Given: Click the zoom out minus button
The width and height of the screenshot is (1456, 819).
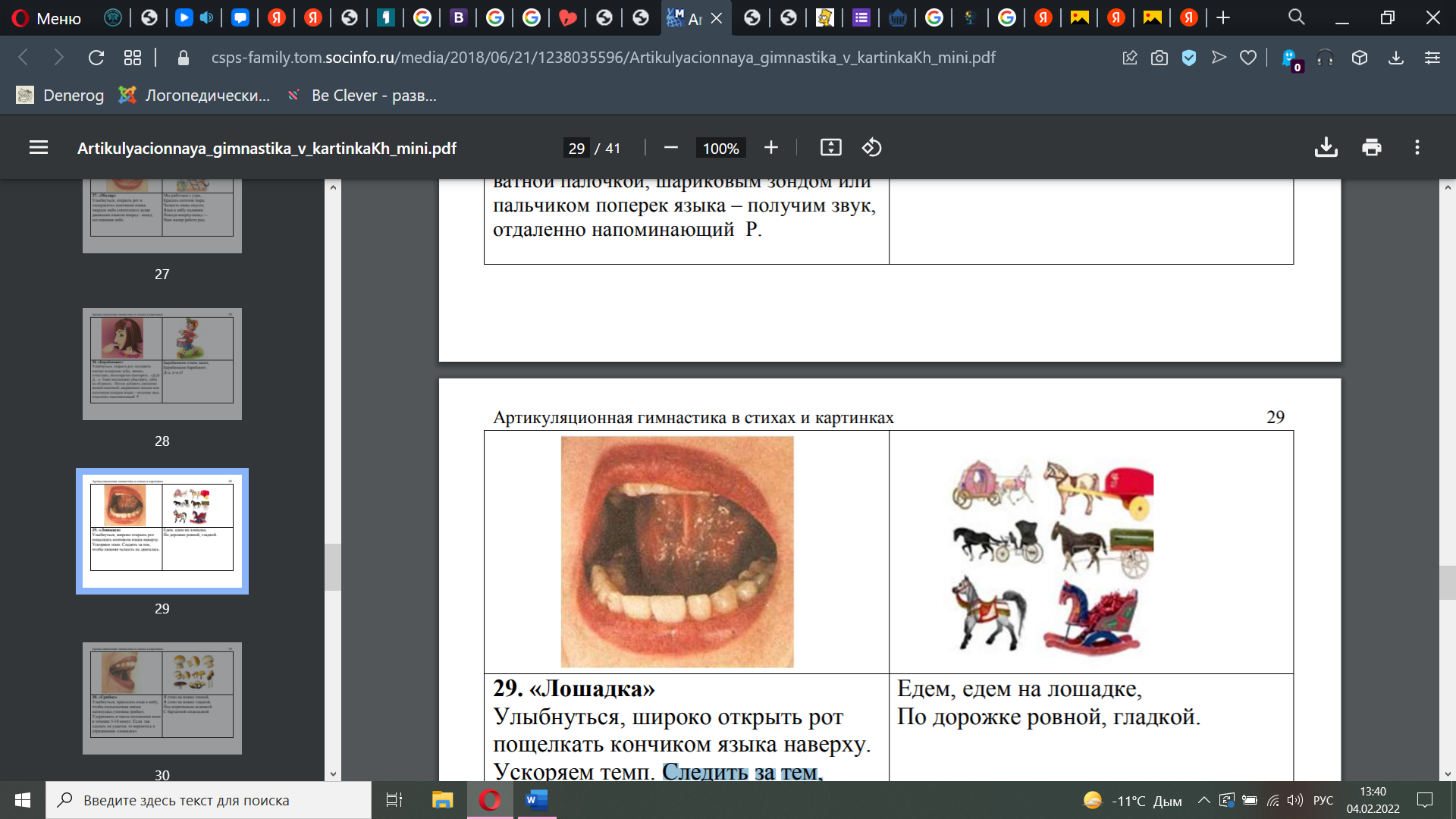Looking at the screenshot, I should pyautogui.click(x=670, y=148).
